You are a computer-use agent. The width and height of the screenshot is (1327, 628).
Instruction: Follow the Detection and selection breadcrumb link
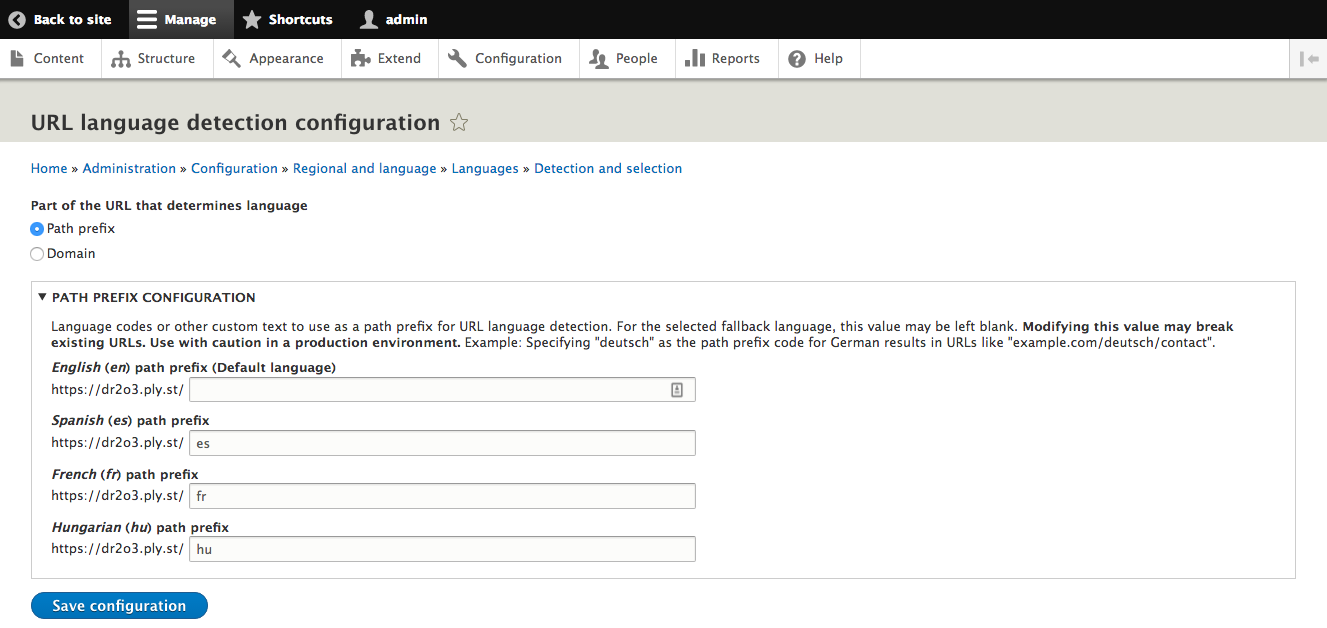click(x=608, y=169)
